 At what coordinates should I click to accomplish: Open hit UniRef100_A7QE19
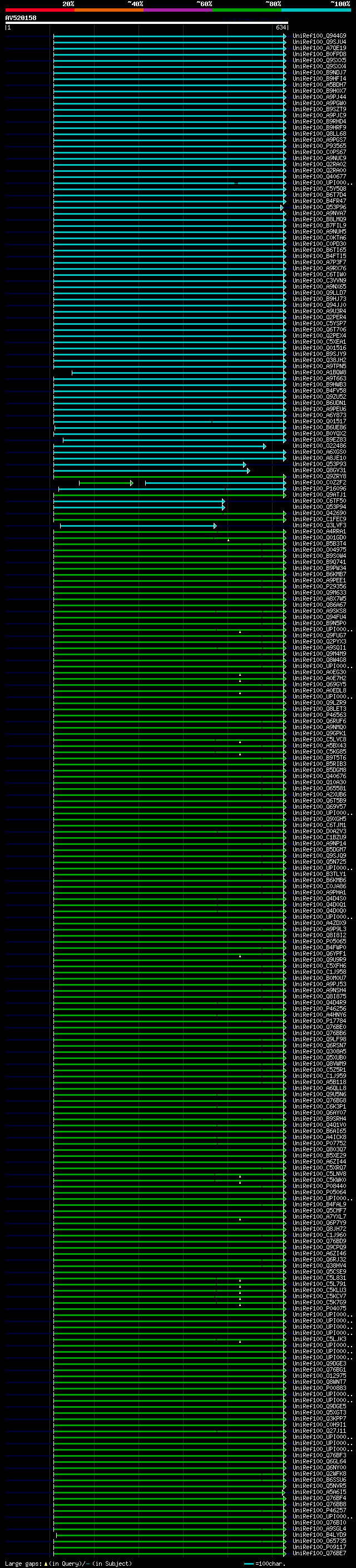(319, 48)
